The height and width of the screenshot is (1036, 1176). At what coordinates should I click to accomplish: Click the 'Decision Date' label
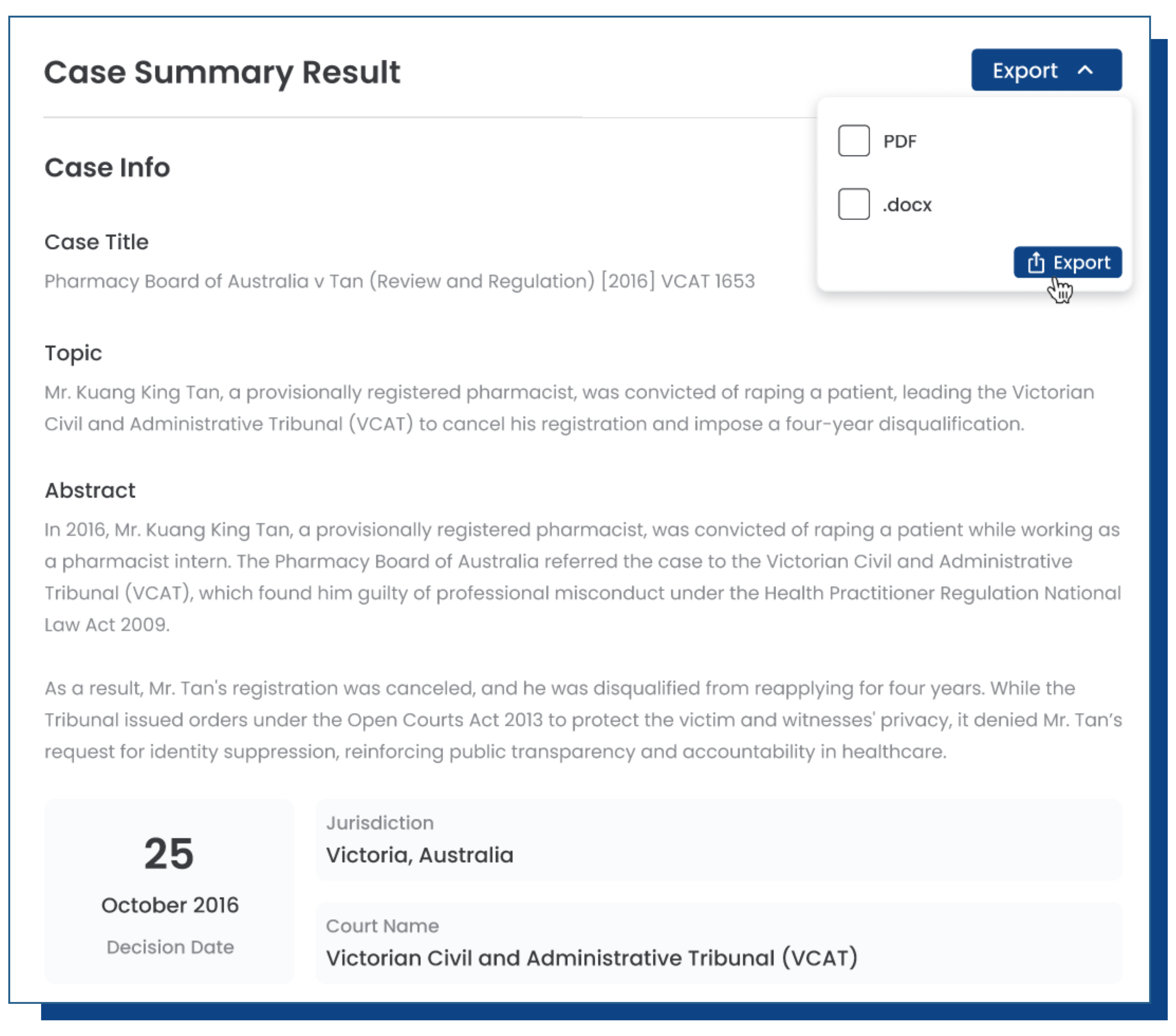tap(170, 947)
